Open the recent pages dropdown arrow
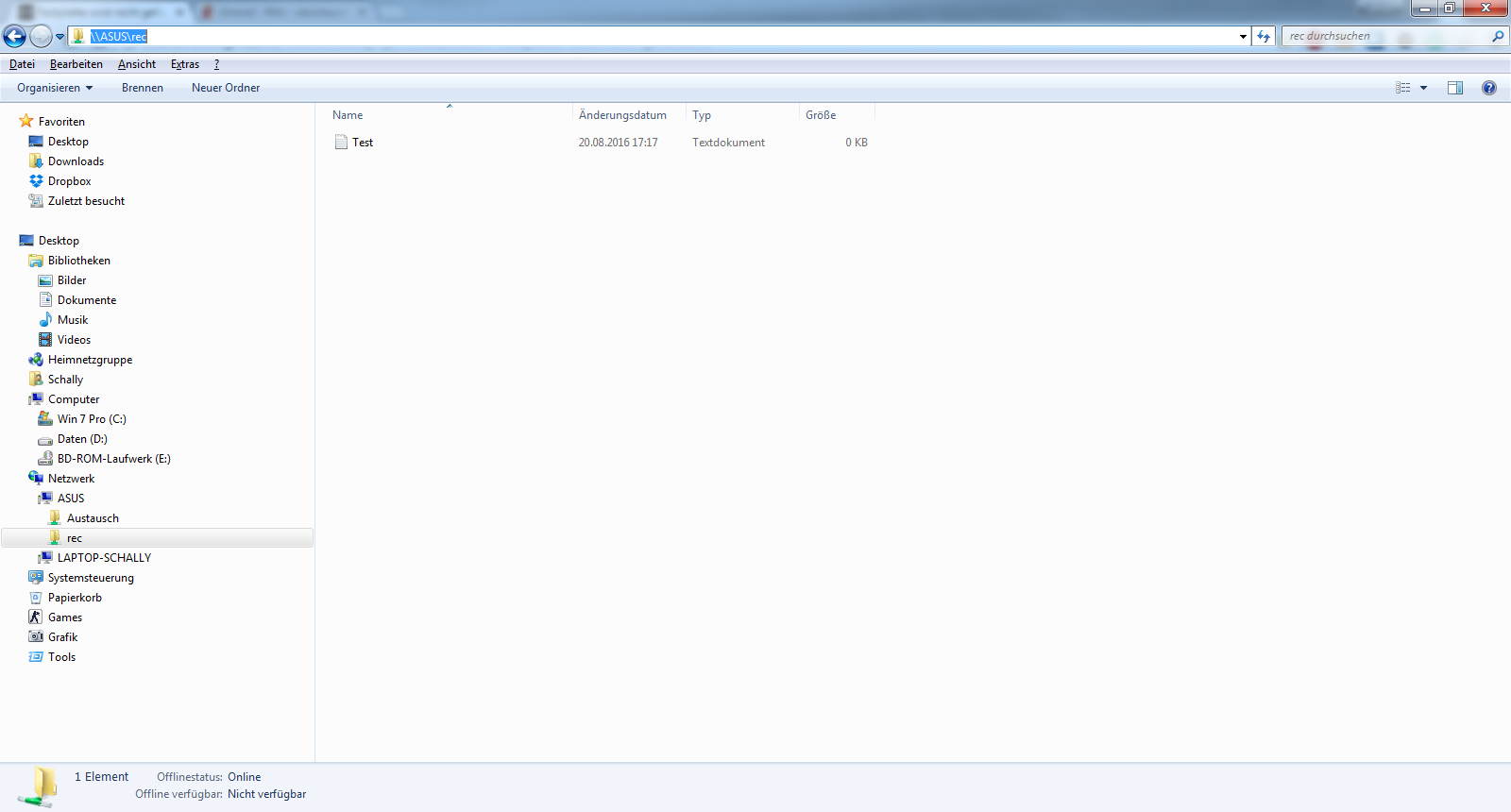The image size is (1511, 812). tap(60, 38)
